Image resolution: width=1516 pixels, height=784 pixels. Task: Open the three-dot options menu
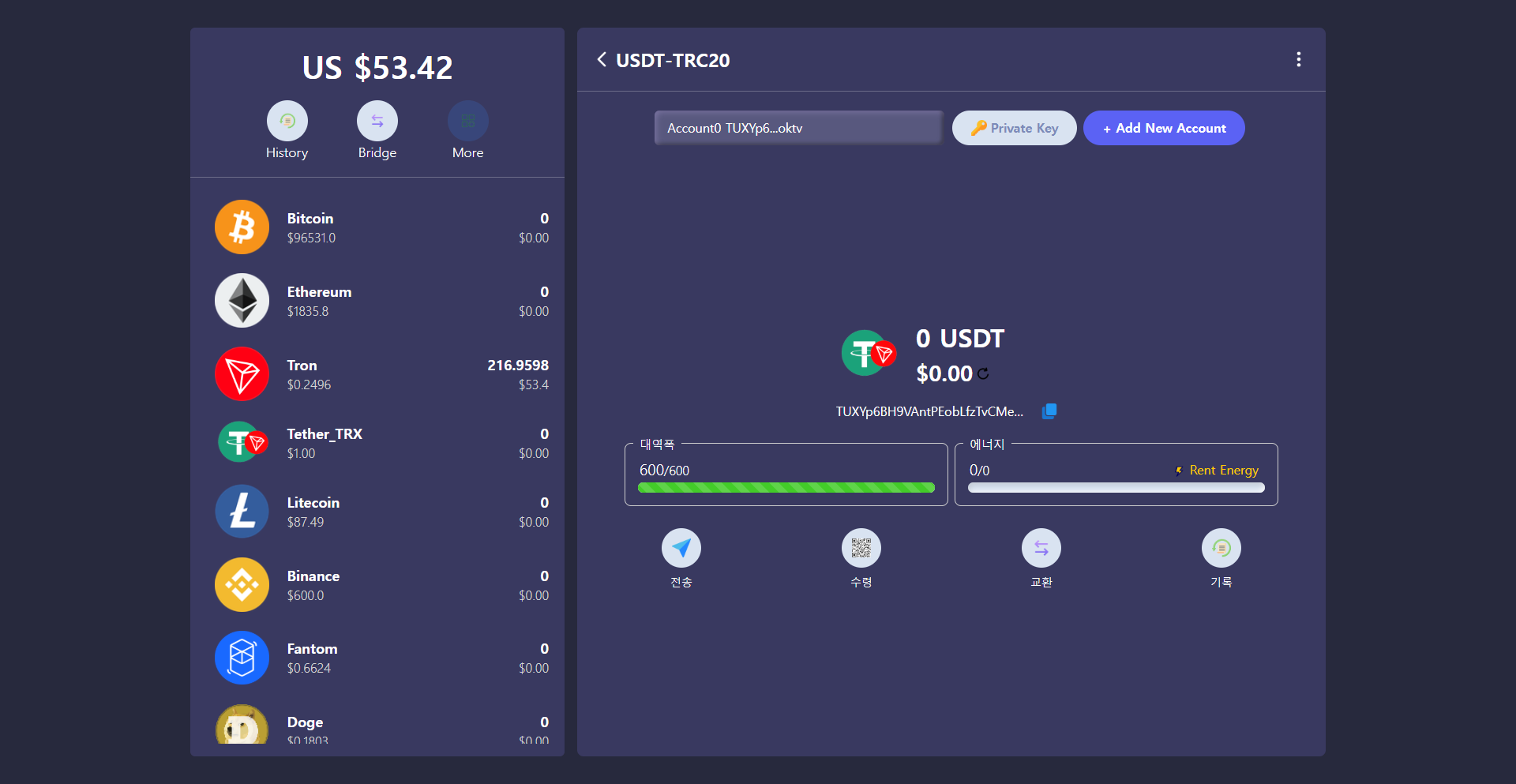[x=1299, y=60]
